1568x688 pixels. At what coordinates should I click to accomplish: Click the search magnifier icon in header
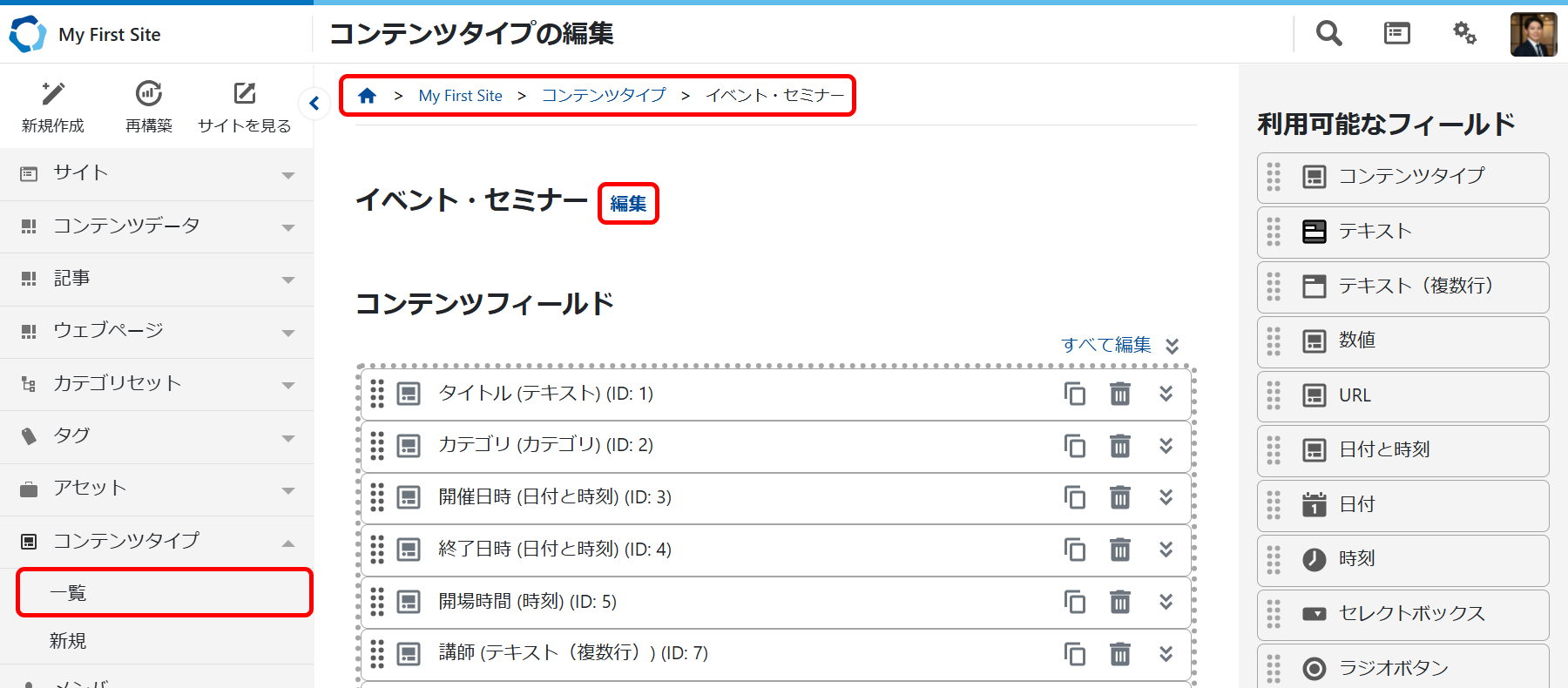[1328, 34]
